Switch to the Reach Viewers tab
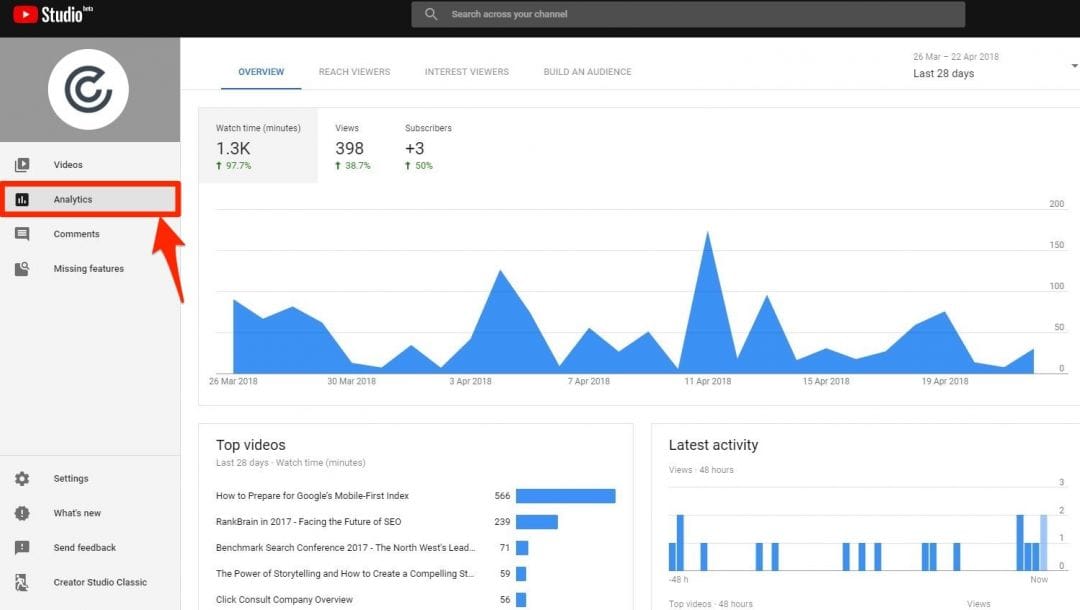Viewport: 1080px width, 610px height. point(354,72)
